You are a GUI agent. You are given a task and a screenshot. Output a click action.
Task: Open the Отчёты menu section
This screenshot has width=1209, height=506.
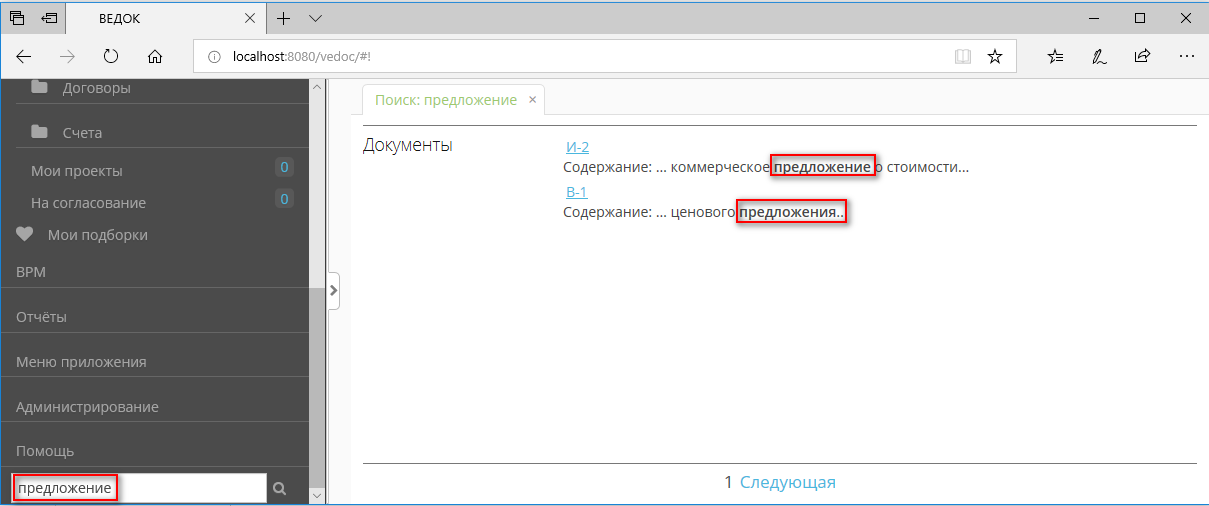point(41,317)
